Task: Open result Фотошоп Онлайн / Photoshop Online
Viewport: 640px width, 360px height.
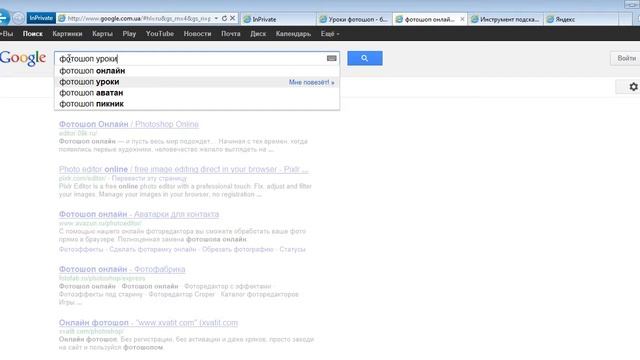Action: pos(129,124)
